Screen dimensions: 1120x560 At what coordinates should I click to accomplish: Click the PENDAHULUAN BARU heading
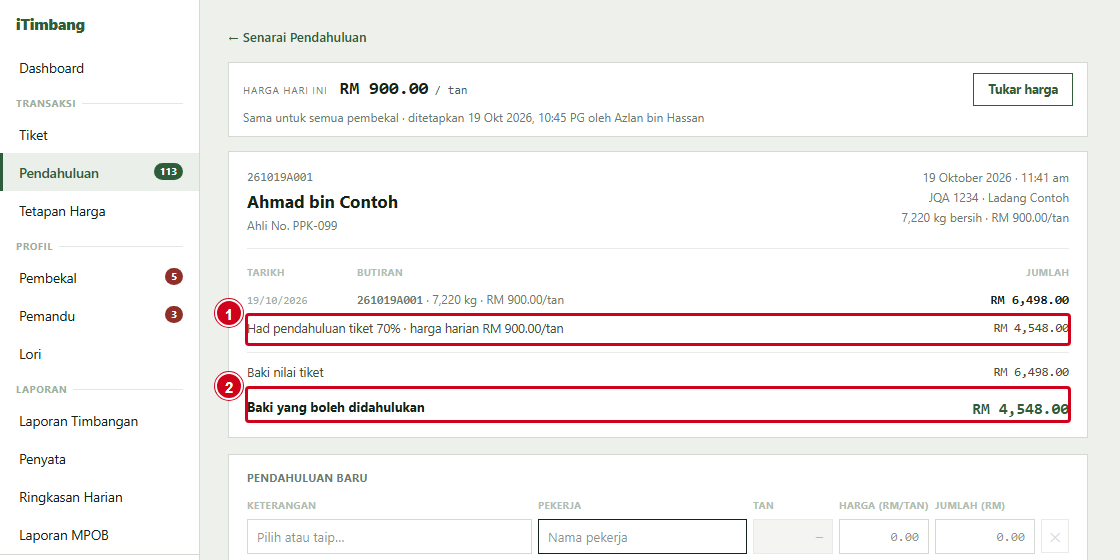coord(307,478)
